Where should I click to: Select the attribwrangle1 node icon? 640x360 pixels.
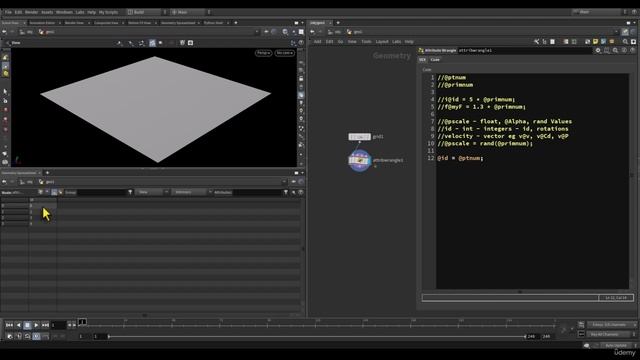click(360, 161)
